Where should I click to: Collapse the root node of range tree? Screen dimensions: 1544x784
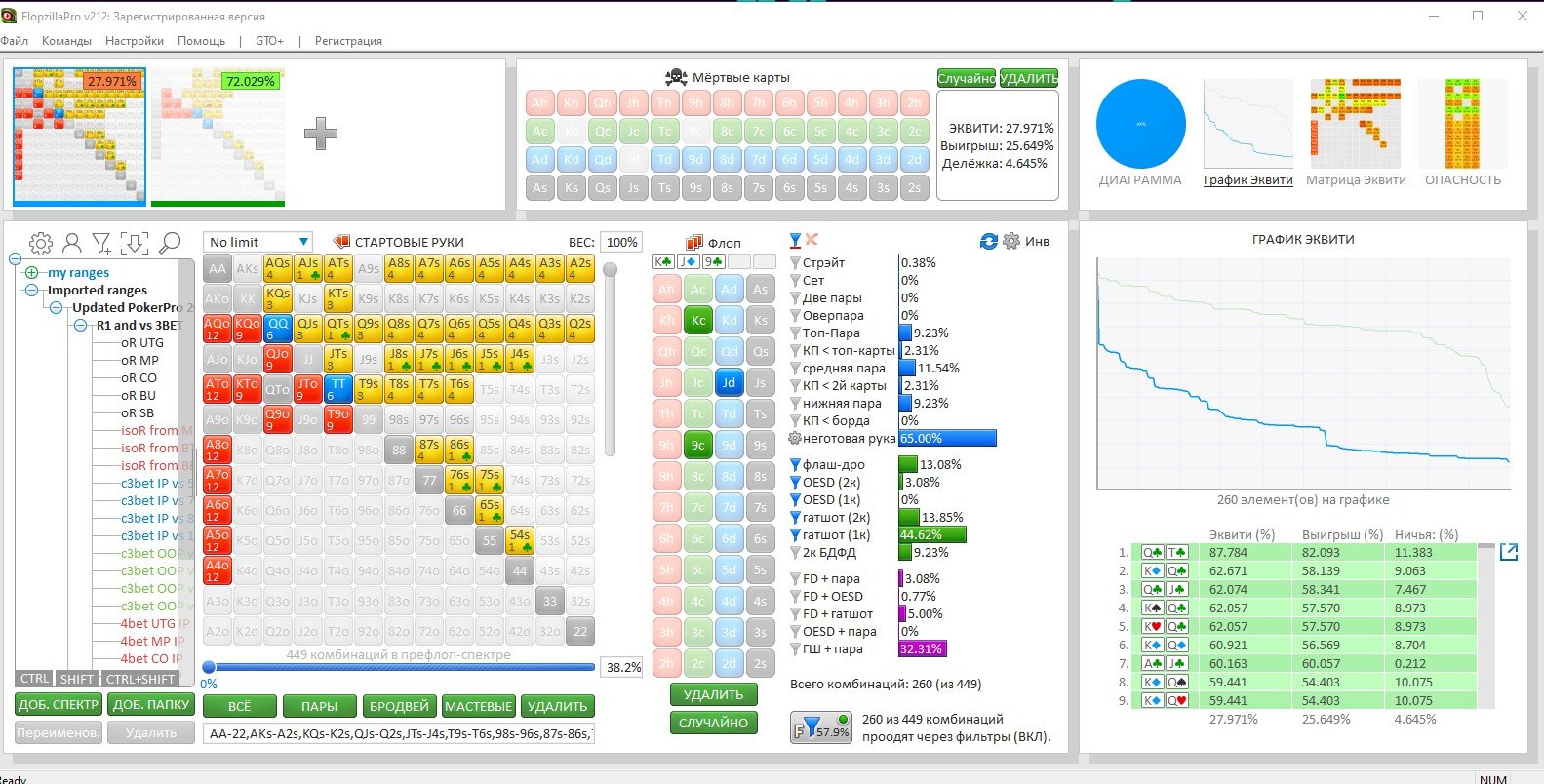[x=16, y=259]
